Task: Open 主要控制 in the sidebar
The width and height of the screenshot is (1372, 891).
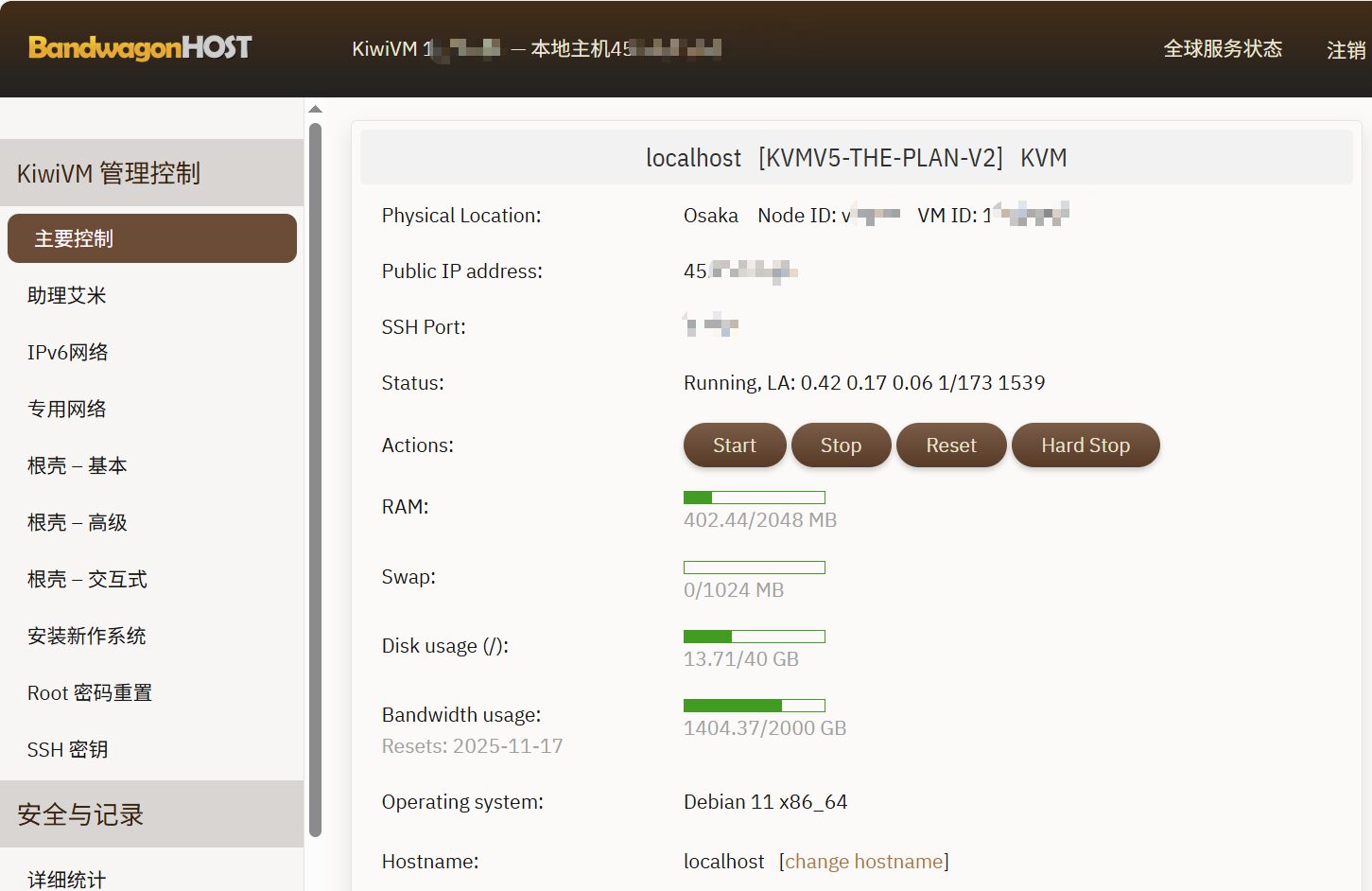Action: point(151,238)
